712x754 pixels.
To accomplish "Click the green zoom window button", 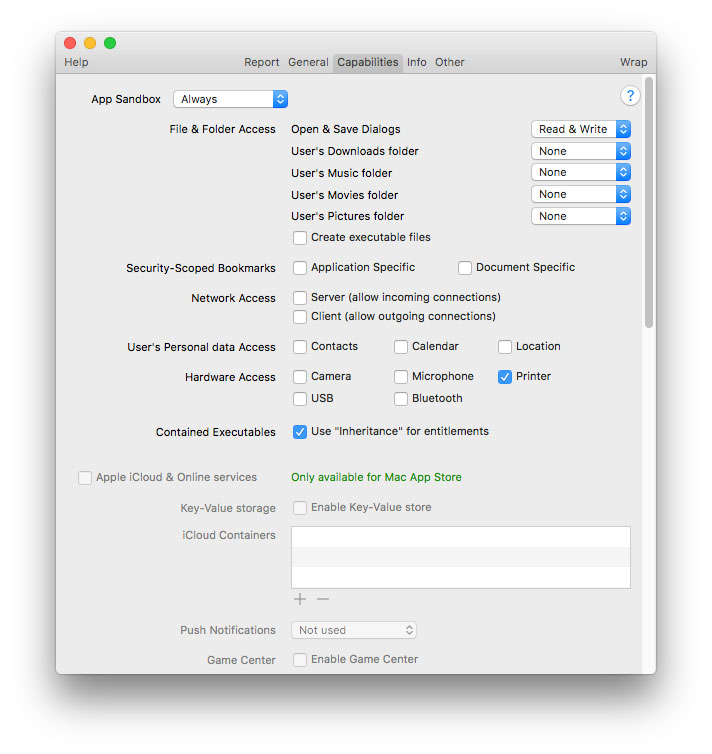I will click(110, 43).
